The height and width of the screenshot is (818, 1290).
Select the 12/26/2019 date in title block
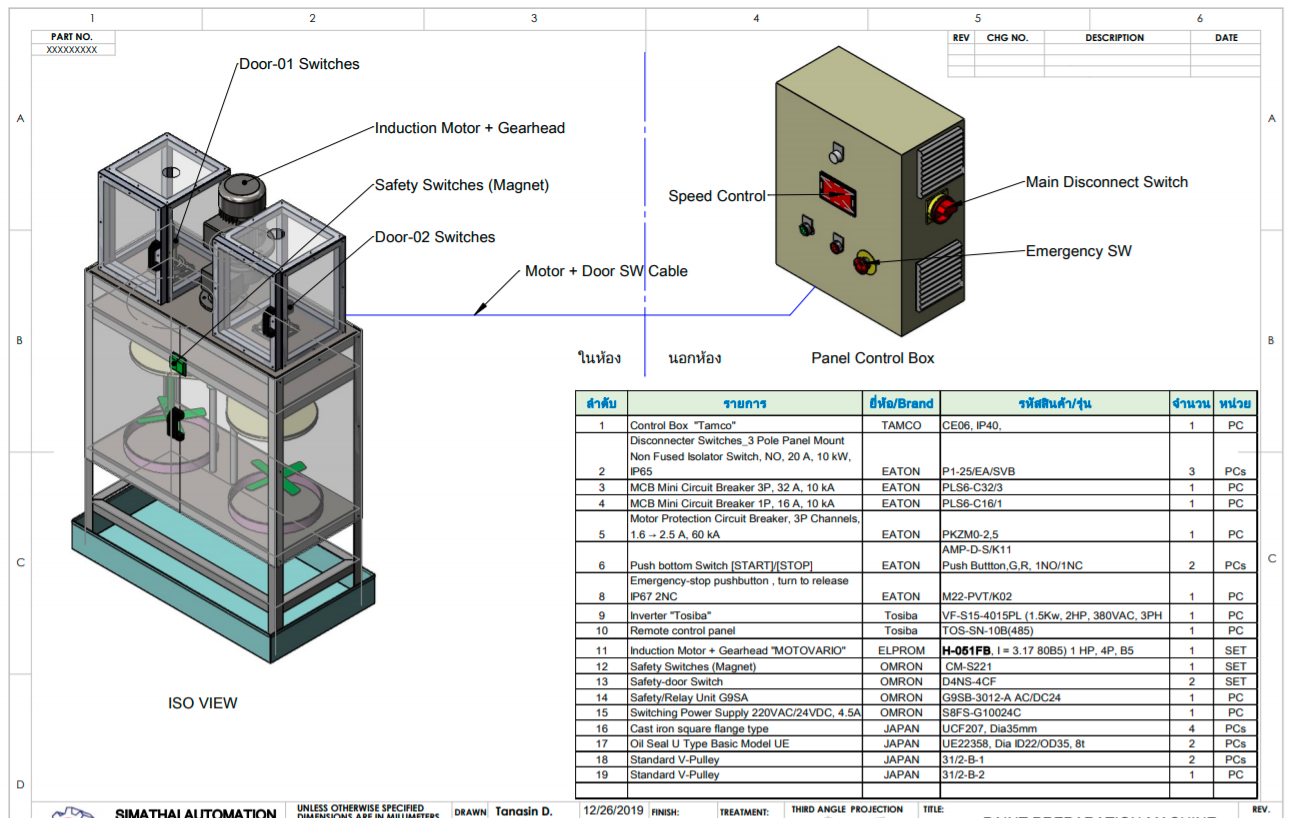coord(614,810)
